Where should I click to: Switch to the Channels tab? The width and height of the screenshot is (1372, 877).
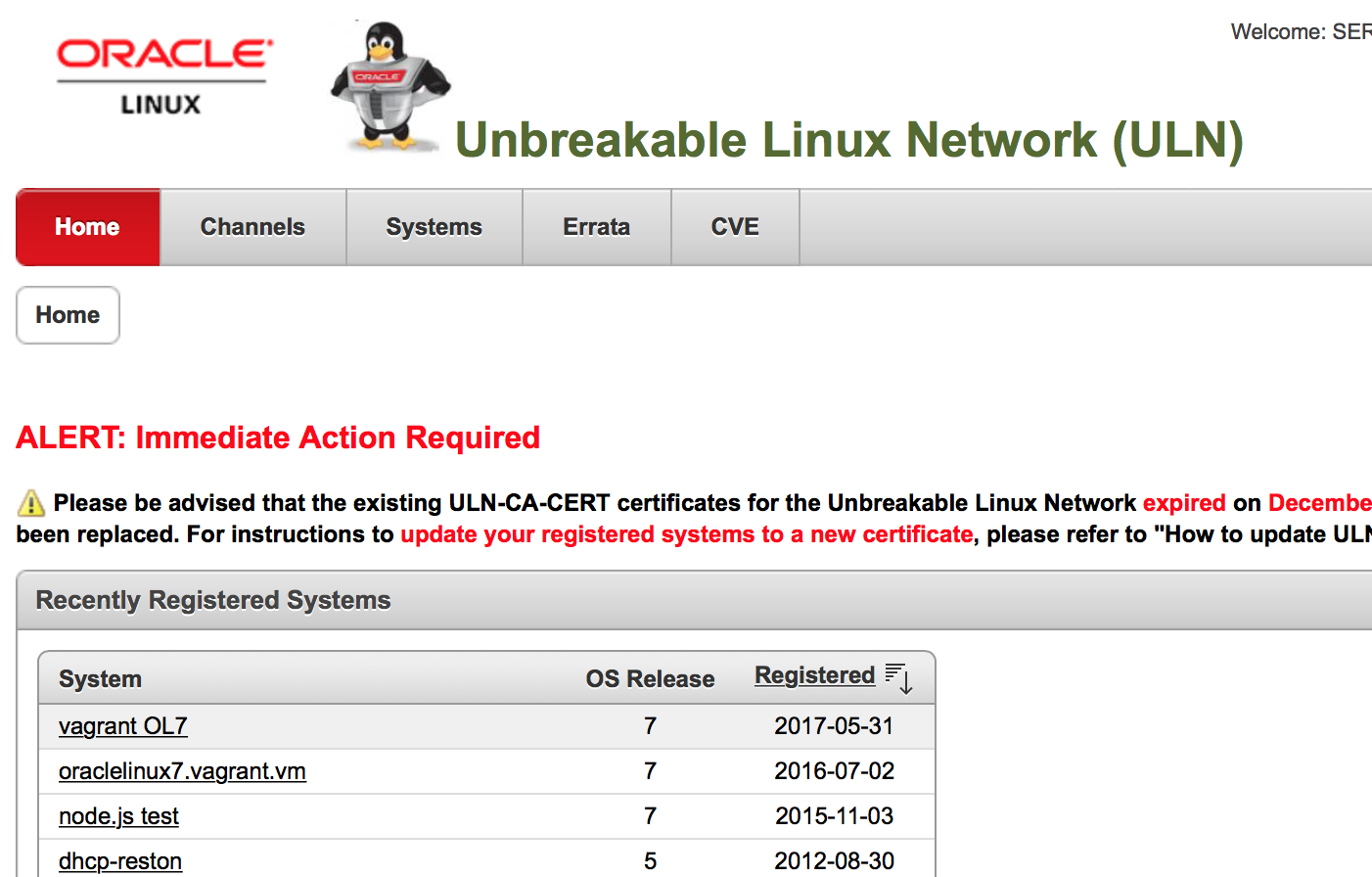[x=252, y=227]
